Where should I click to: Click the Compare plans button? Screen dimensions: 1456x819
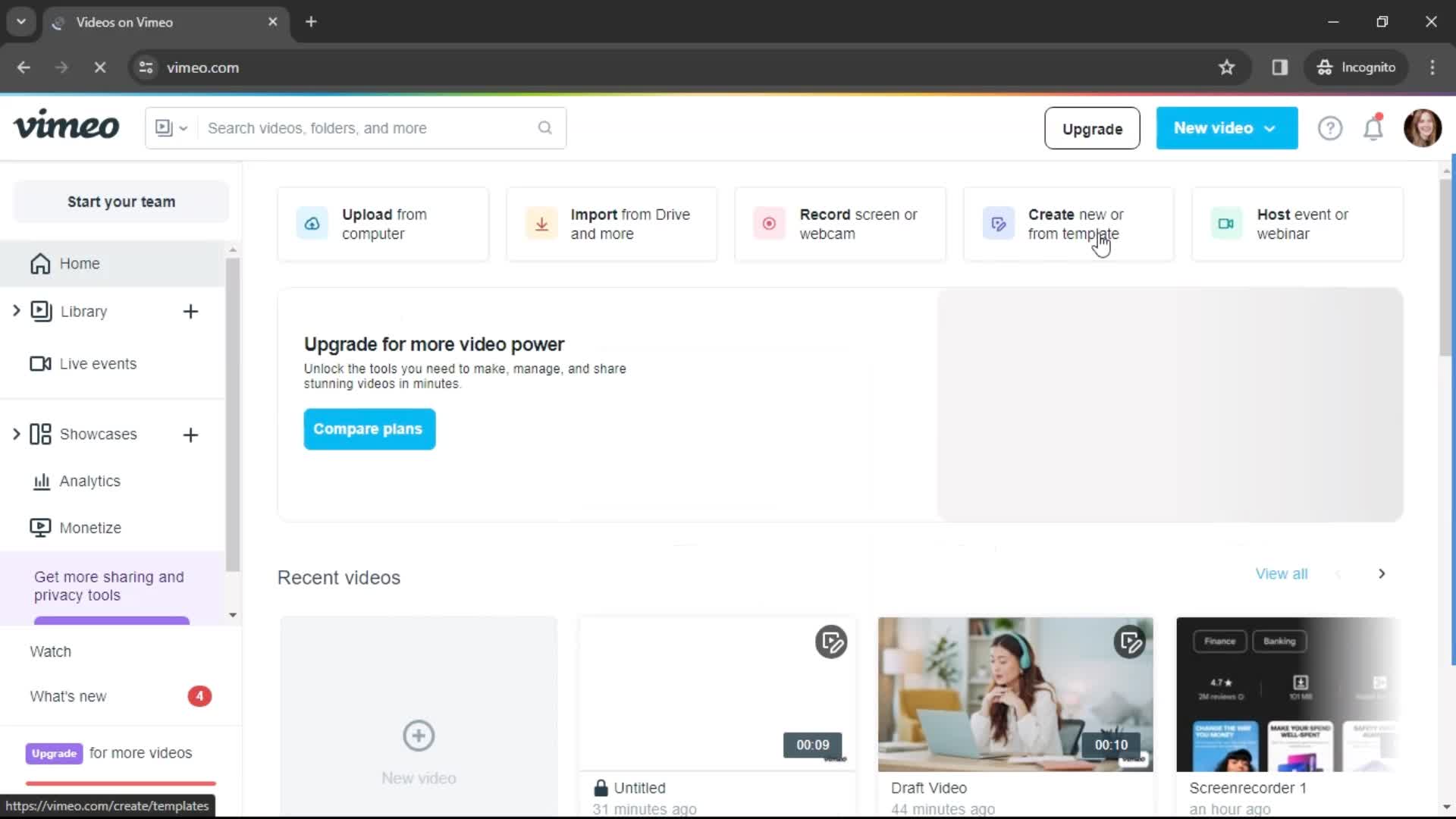tap(368, 428)
